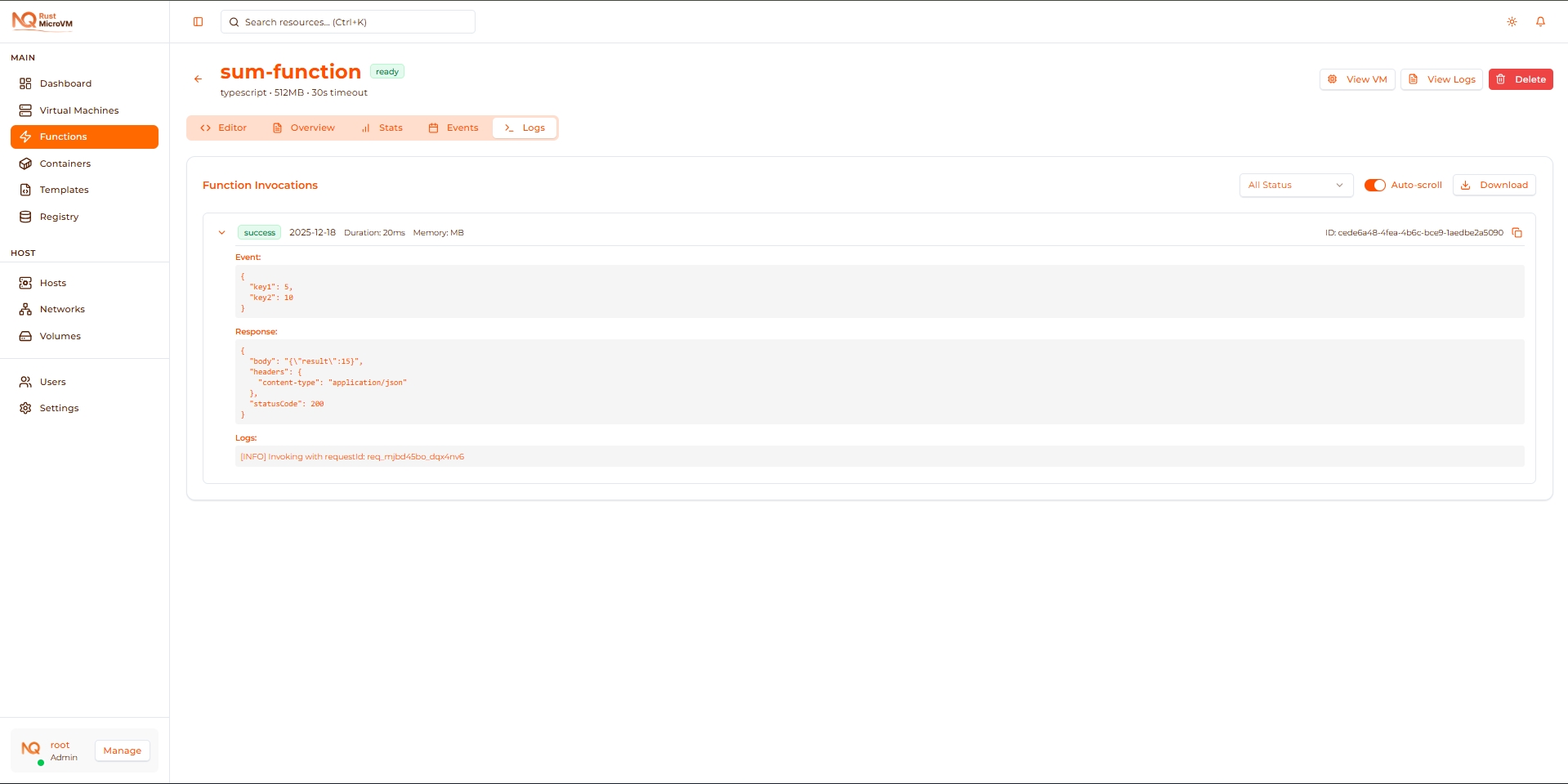Click the Delete button
Viewport: 1568px width, 784px height.
1521,78
